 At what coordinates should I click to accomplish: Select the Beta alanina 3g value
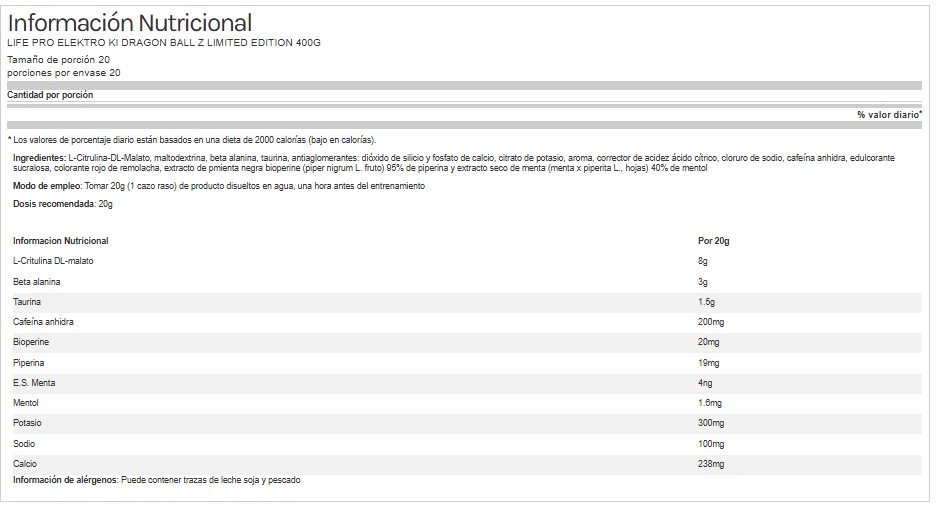point(703,282)
